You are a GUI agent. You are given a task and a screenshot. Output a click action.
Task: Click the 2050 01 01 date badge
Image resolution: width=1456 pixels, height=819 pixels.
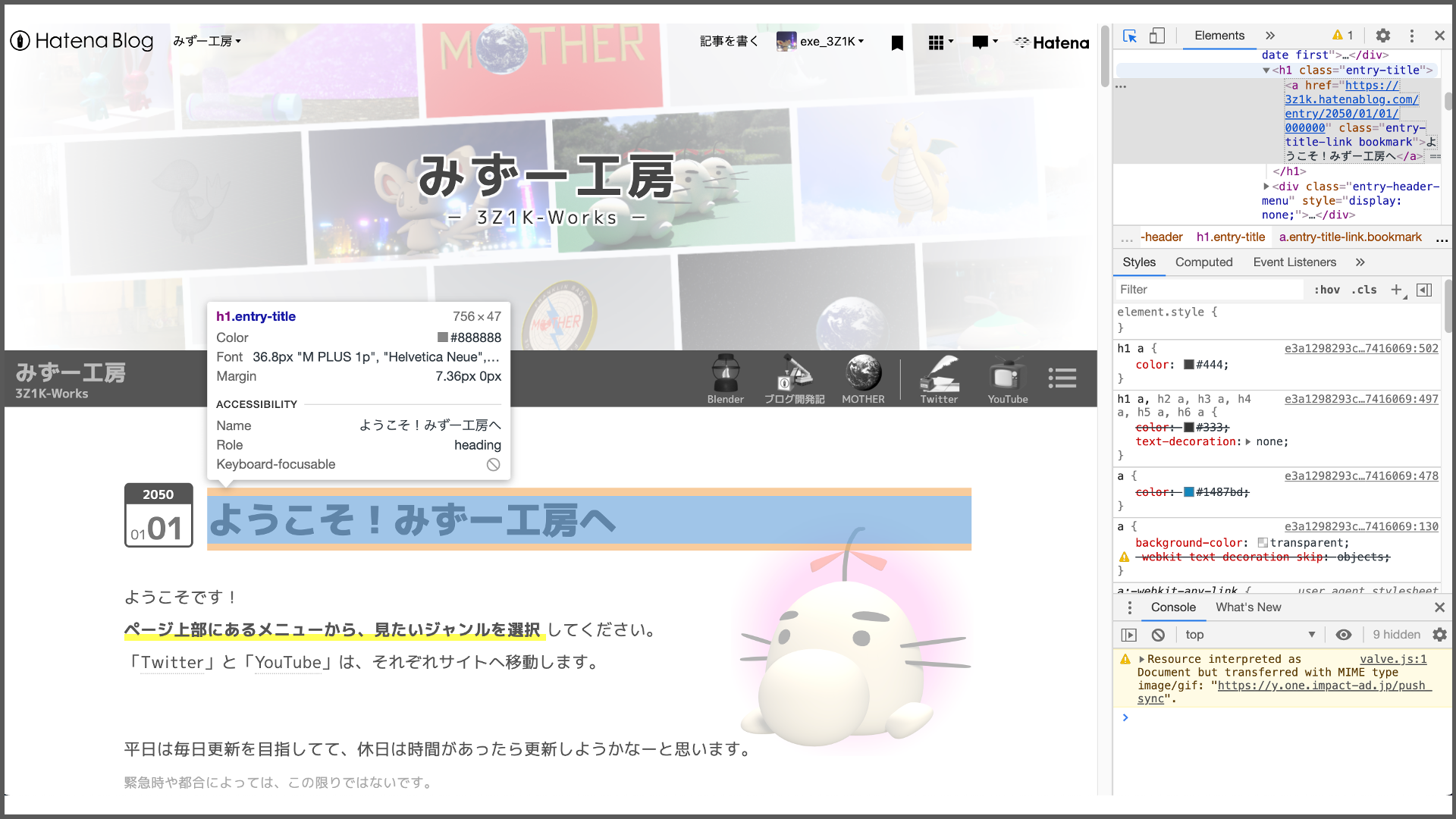pyautogui.click(x=158, y=515)
